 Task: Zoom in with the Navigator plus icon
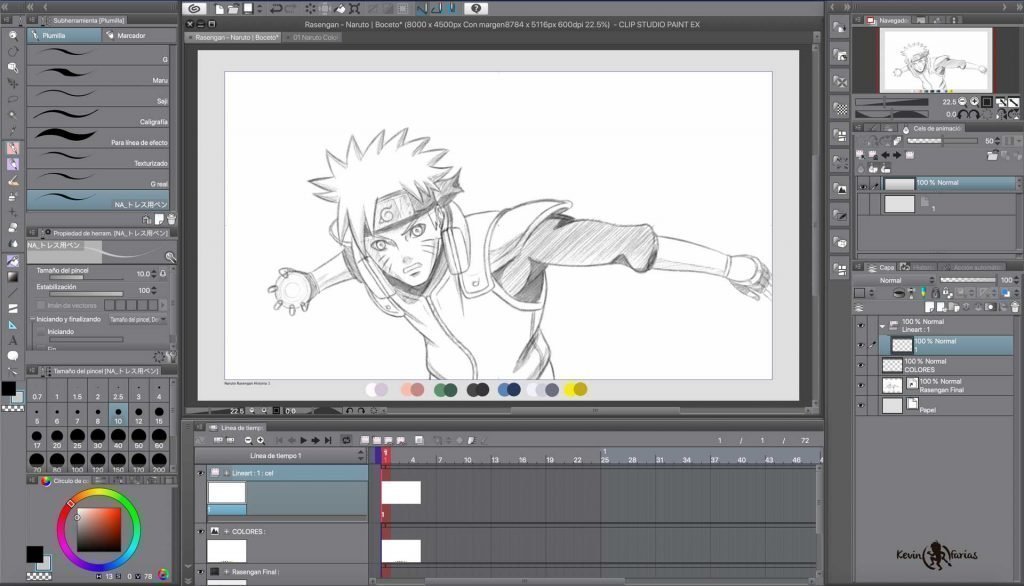tap(974, 102)
